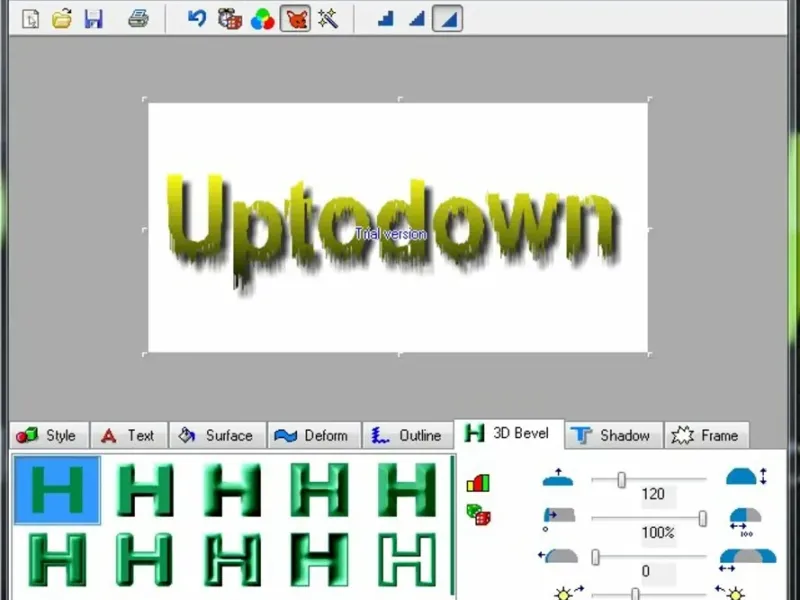Click the Uptodown text preview canvas
This screenshot has width=800, height=600.
397,228
